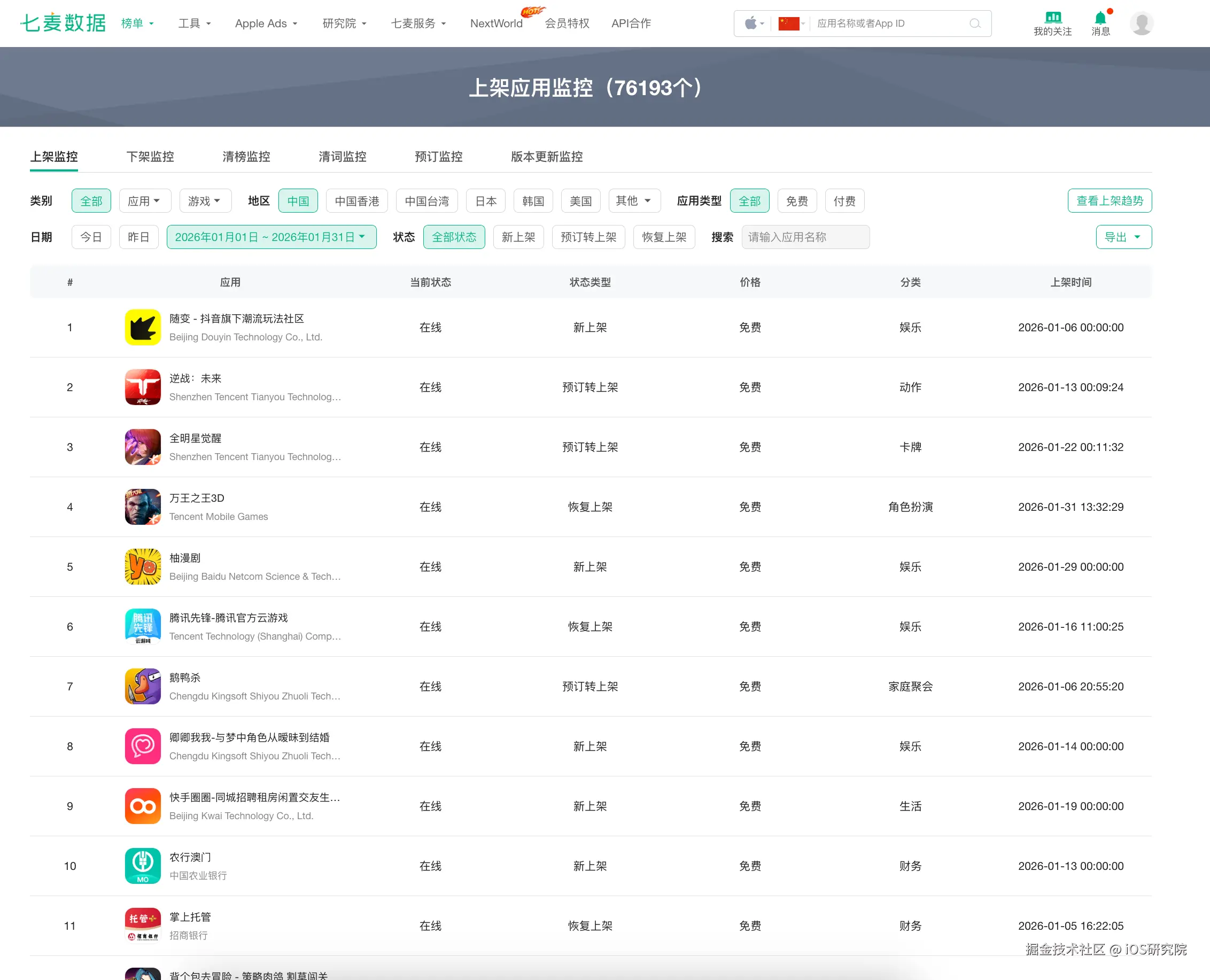Expand the date range dropdown
Screen dimensions: 1210x980
pos(271,237)
